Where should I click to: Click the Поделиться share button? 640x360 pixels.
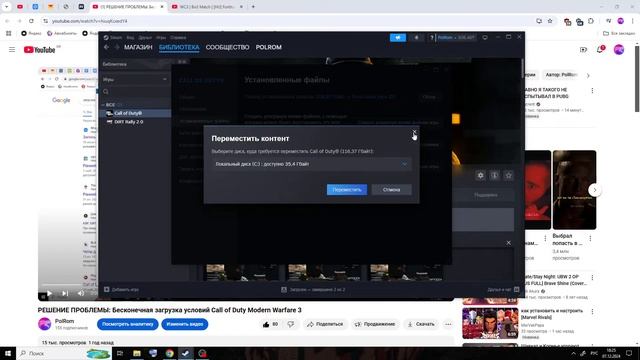pos(325,324)
